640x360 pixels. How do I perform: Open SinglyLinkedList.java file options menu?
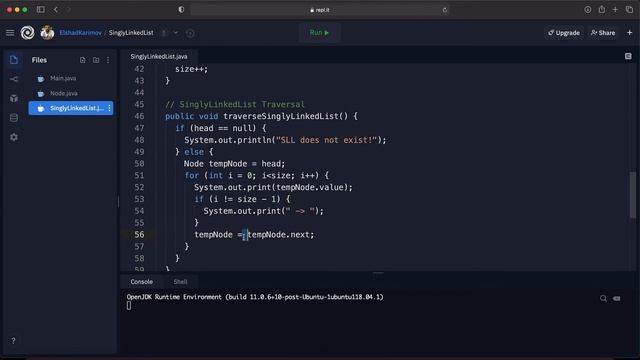pos(109,108)
